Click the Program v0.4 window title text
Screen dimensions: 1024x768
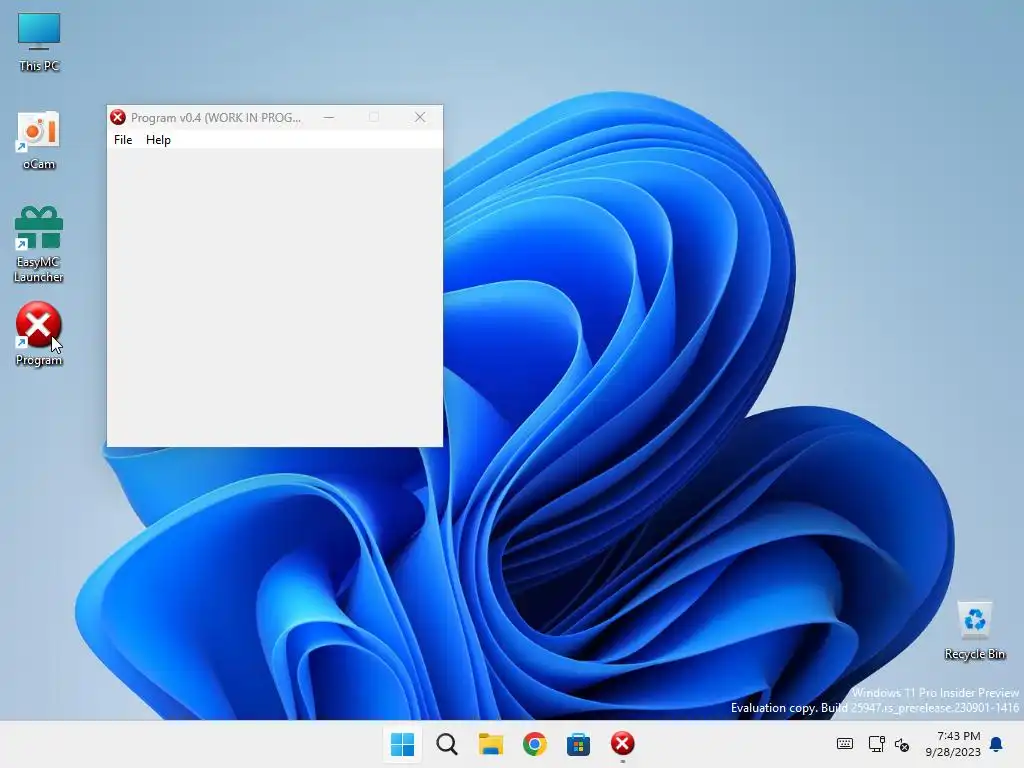(216, 118)
